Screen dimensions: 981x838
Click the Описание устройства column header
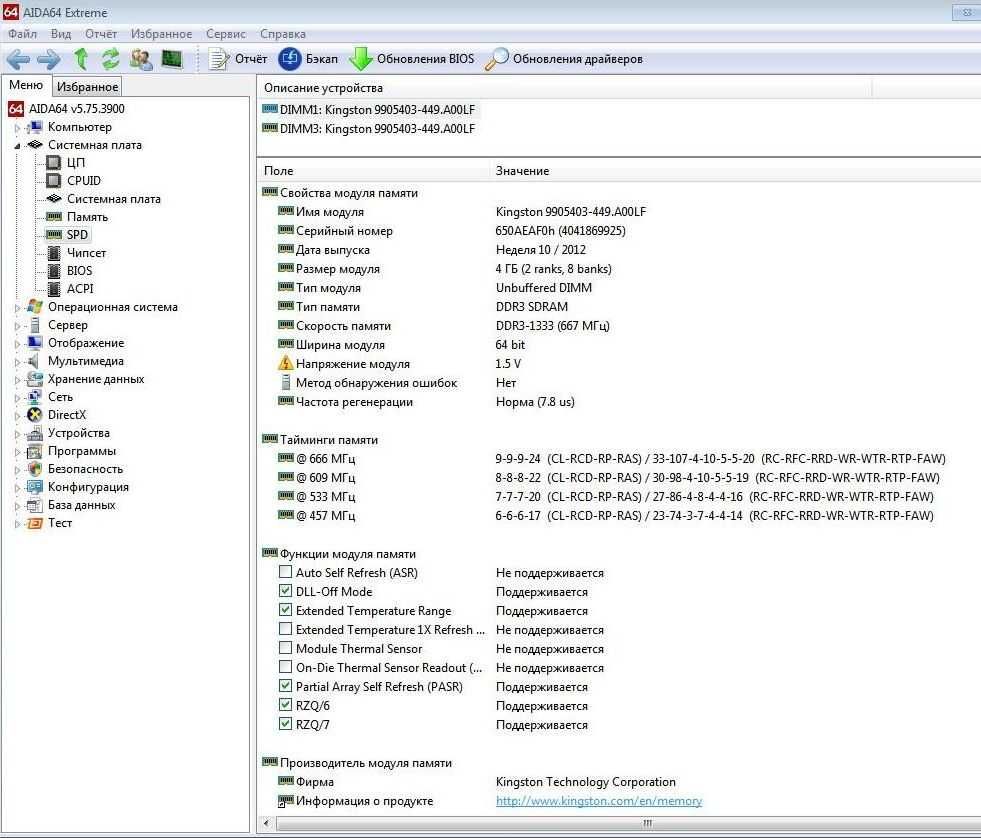tap(564, 88)
